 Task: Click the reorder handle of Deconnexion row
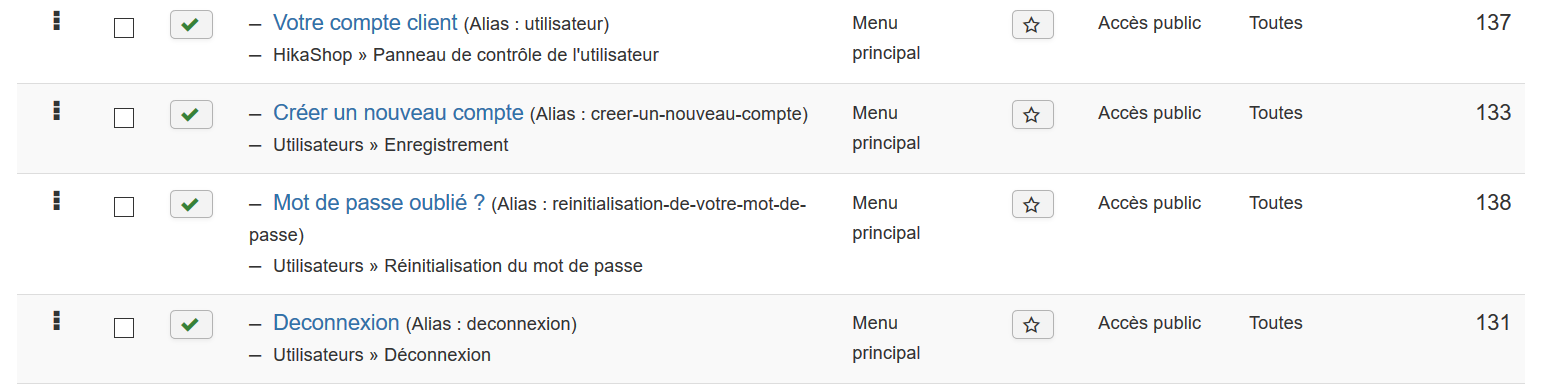[x=57, y=321]
